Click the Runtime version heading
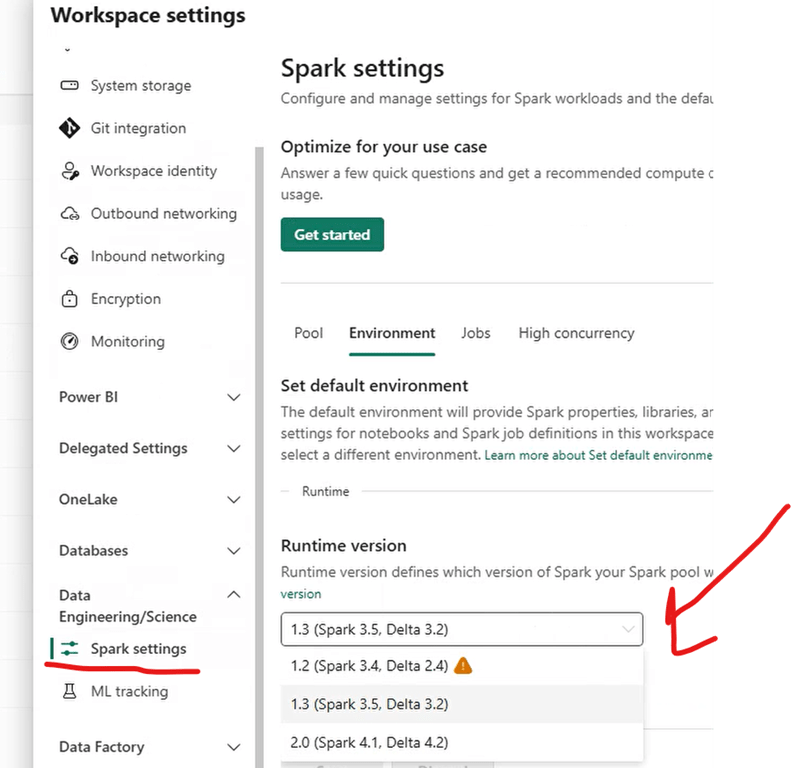This screenshot has width=791, height=768. tap(344, 545)
